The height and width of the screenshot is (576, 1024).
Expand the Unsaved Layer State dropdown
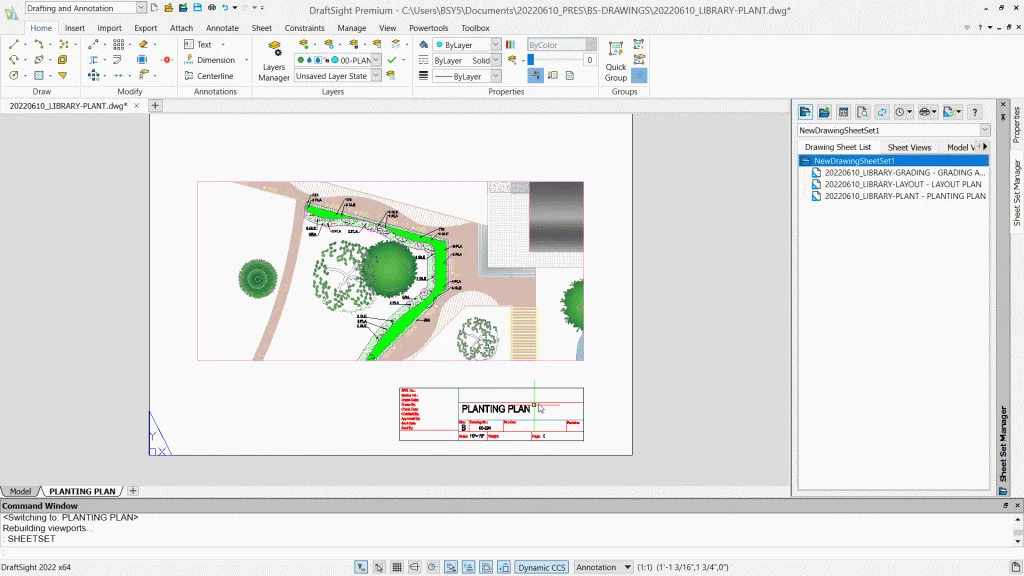click(375, 76)
